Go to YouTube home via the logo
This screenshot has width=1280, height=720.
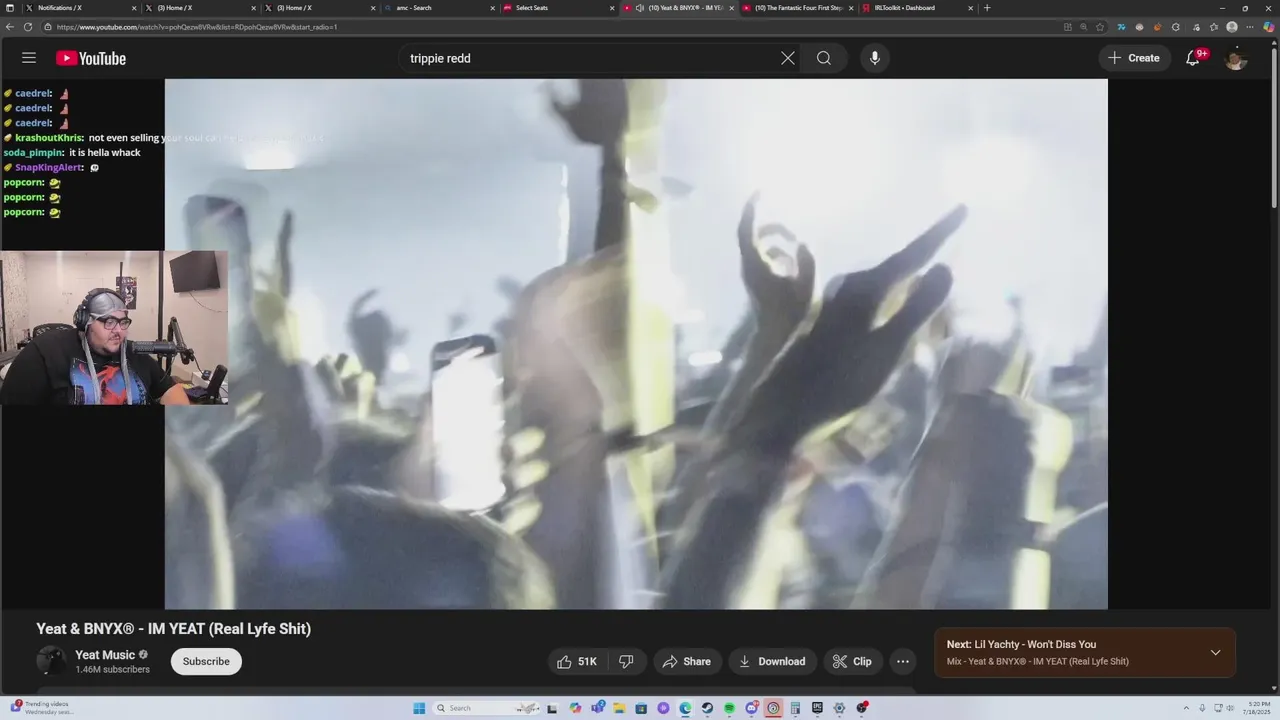tap(91, 58)
